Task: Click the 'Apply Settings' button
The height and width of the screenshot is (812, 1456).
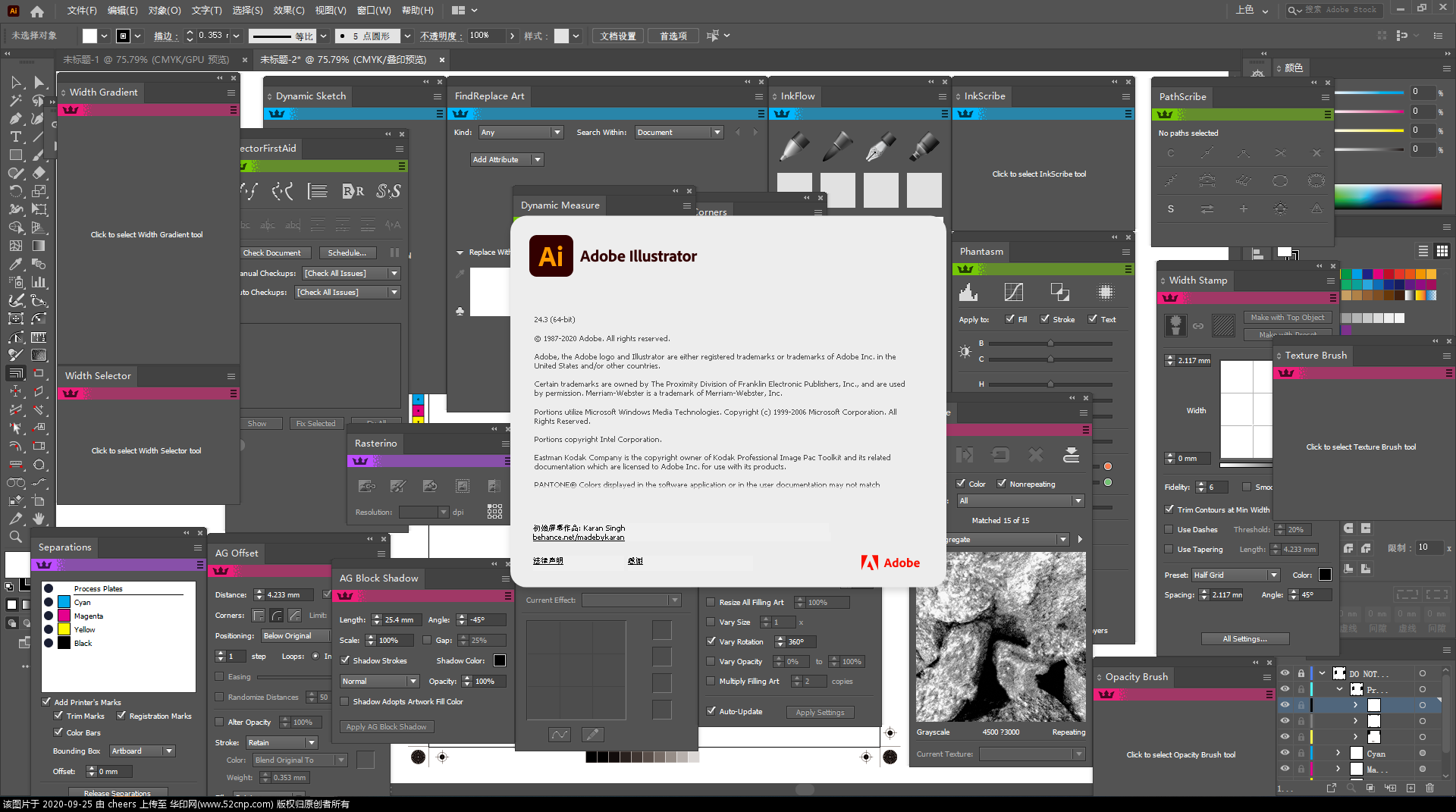Action: (820, 712)
